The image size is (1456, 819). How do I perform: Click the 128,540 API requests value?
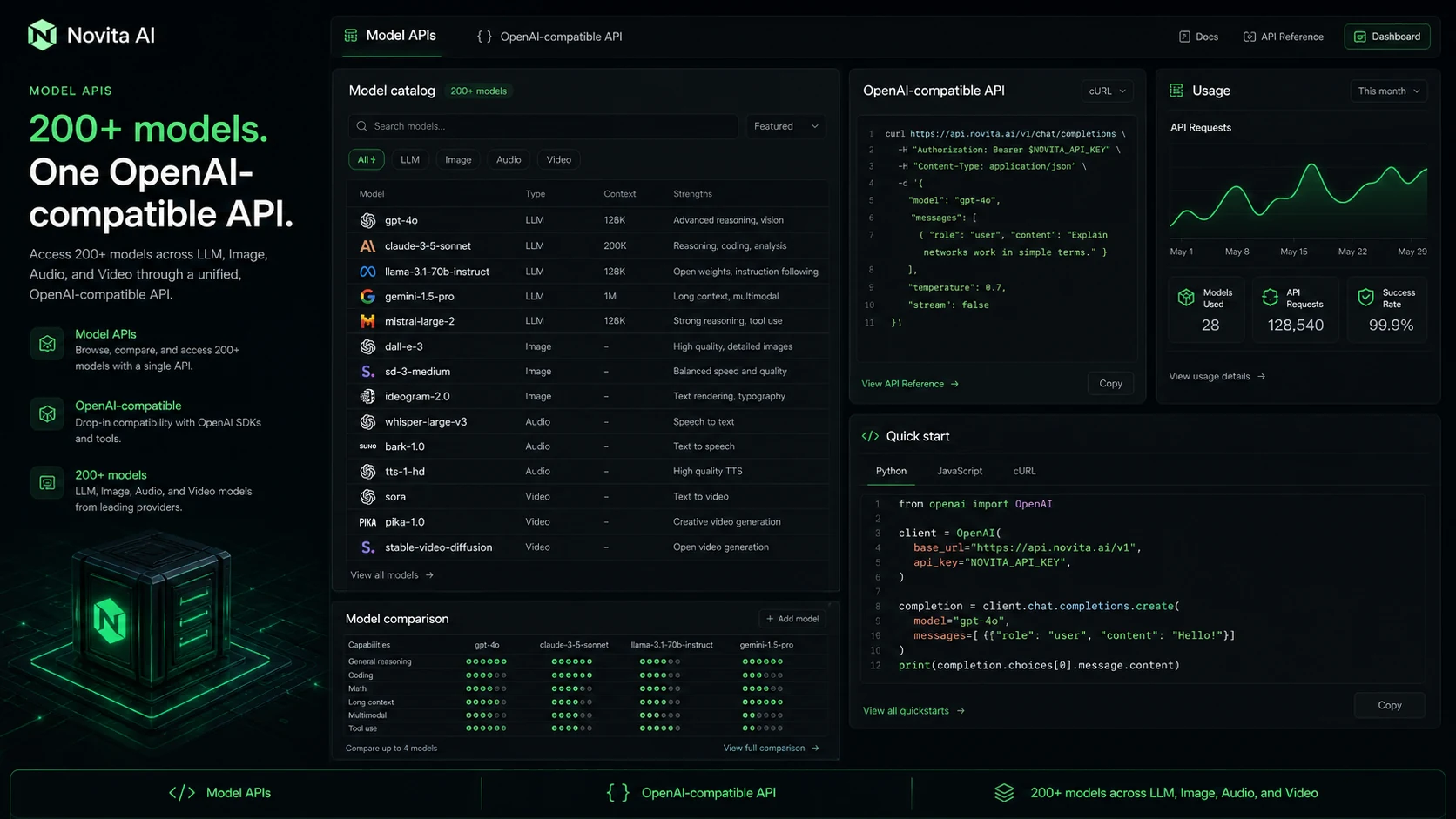click(x=1296, y=326)
